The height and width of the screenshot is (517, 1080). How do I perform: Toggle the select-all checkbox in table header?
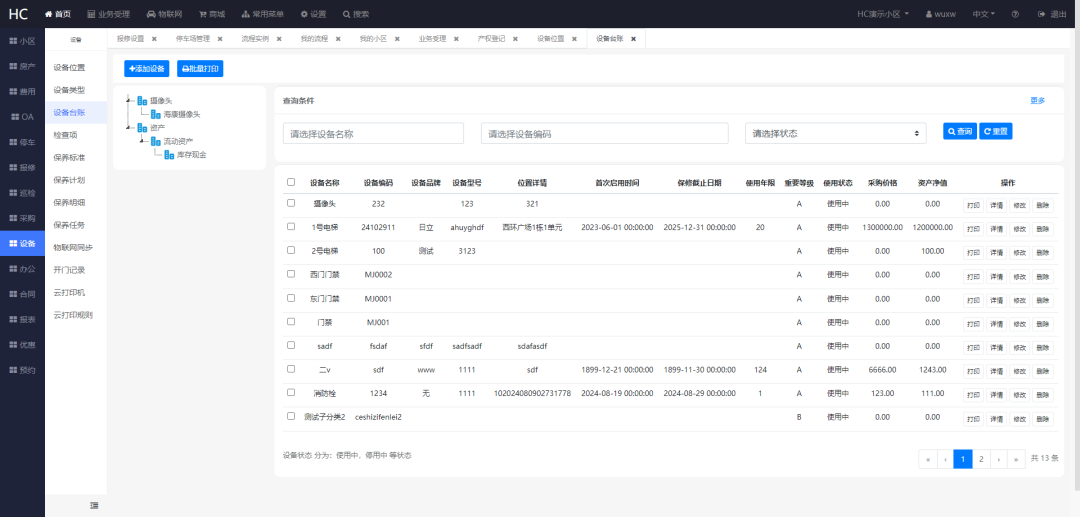[x=291, y=183]
